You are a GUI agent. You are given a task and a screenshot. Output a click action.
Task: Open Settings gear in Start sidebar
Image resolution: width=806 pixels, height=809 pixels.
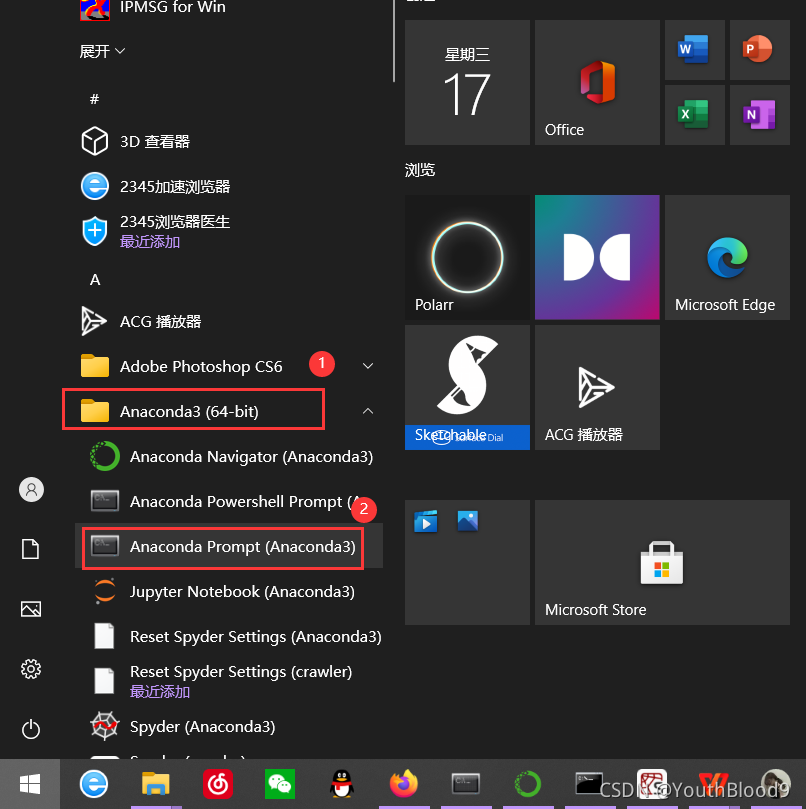pyautogui.click(x=30, y=669)
